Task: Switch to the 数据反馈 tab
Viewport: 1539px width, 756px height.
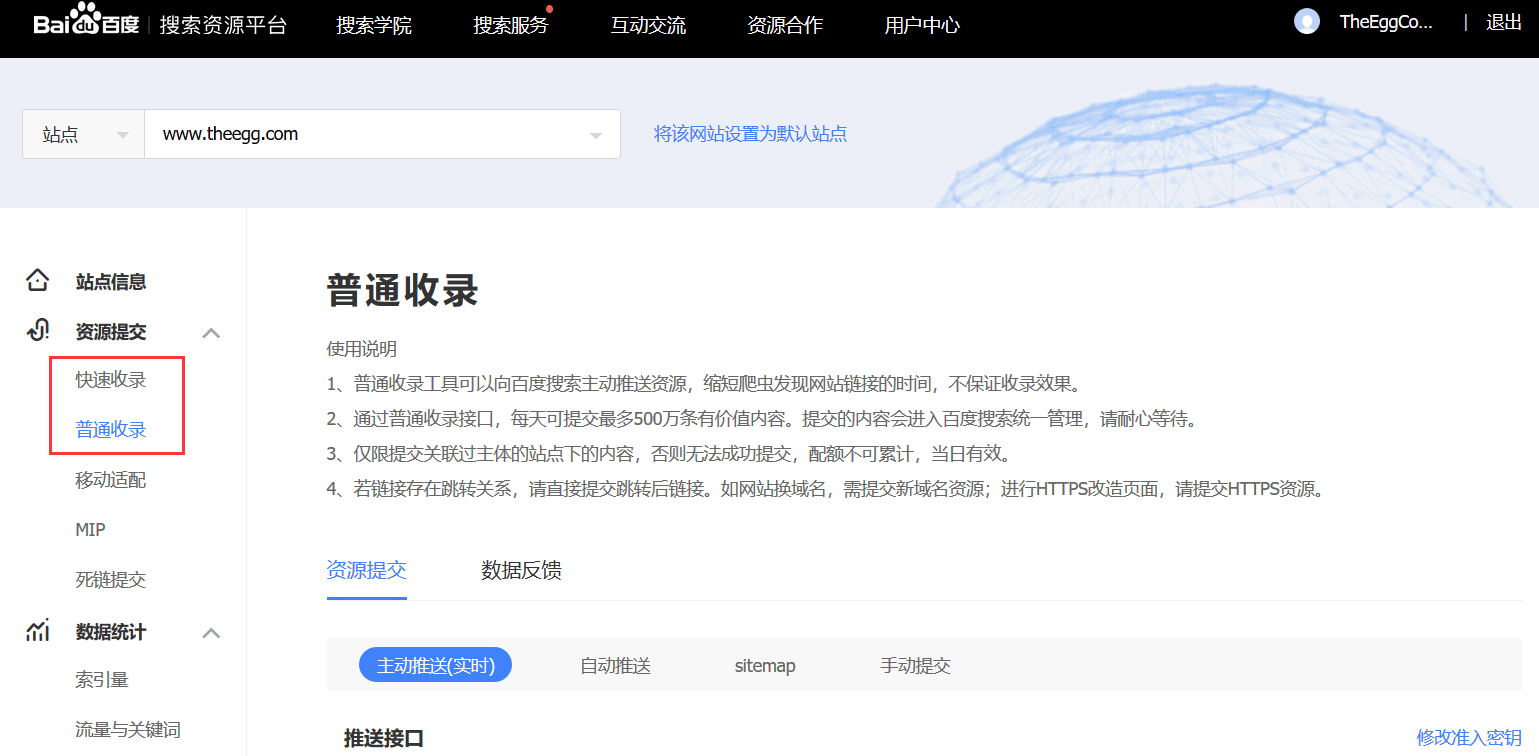Action: coord(521,570)
